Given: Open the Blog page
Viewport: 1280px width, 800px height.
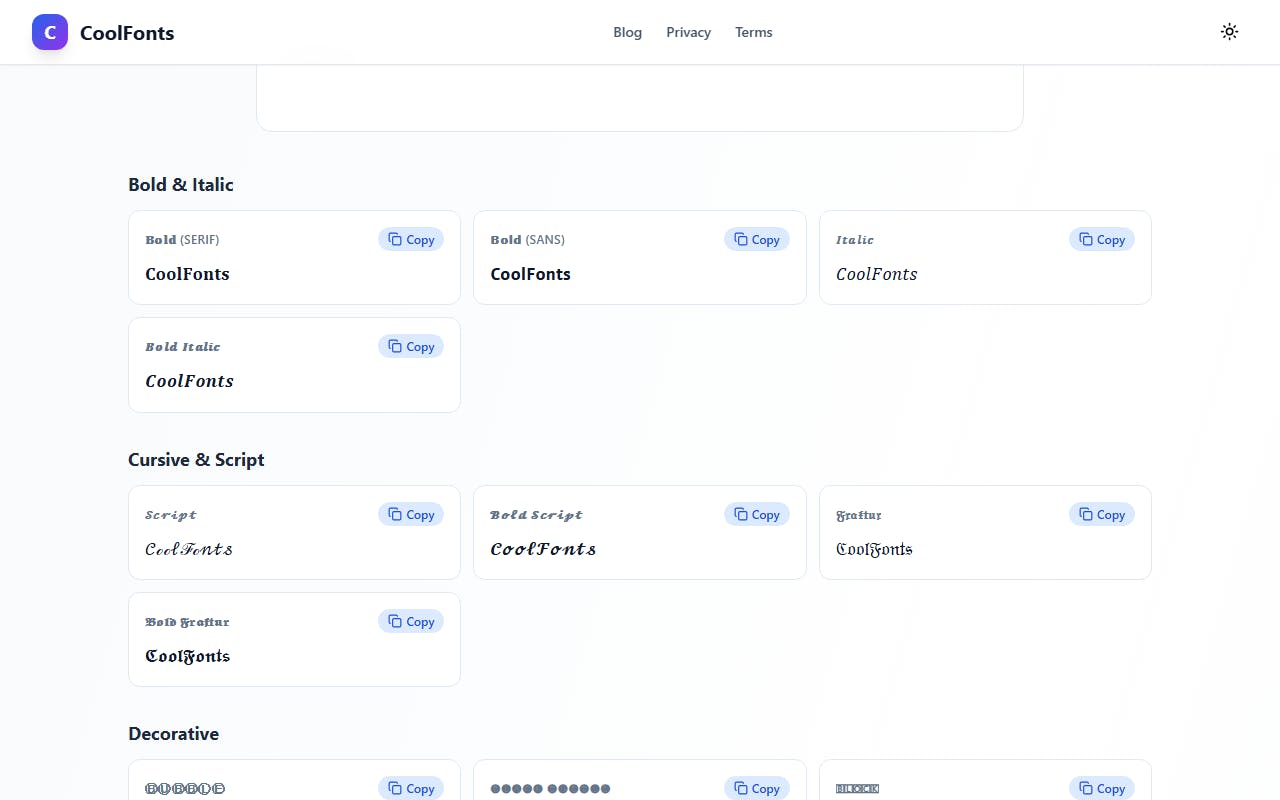Looking at the screenshot, I should (x=628, y=32).
